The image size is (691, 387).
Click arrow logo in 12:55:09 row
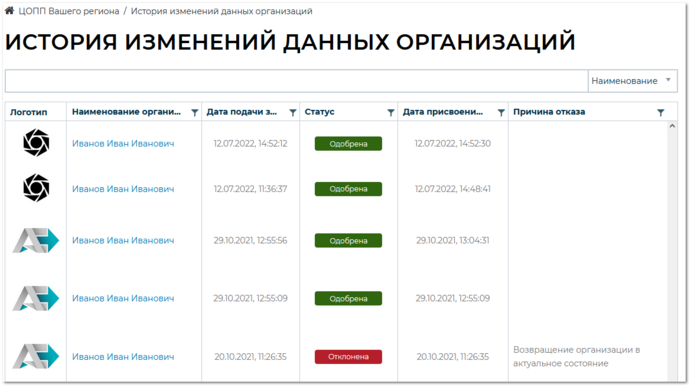pos(36,298)
